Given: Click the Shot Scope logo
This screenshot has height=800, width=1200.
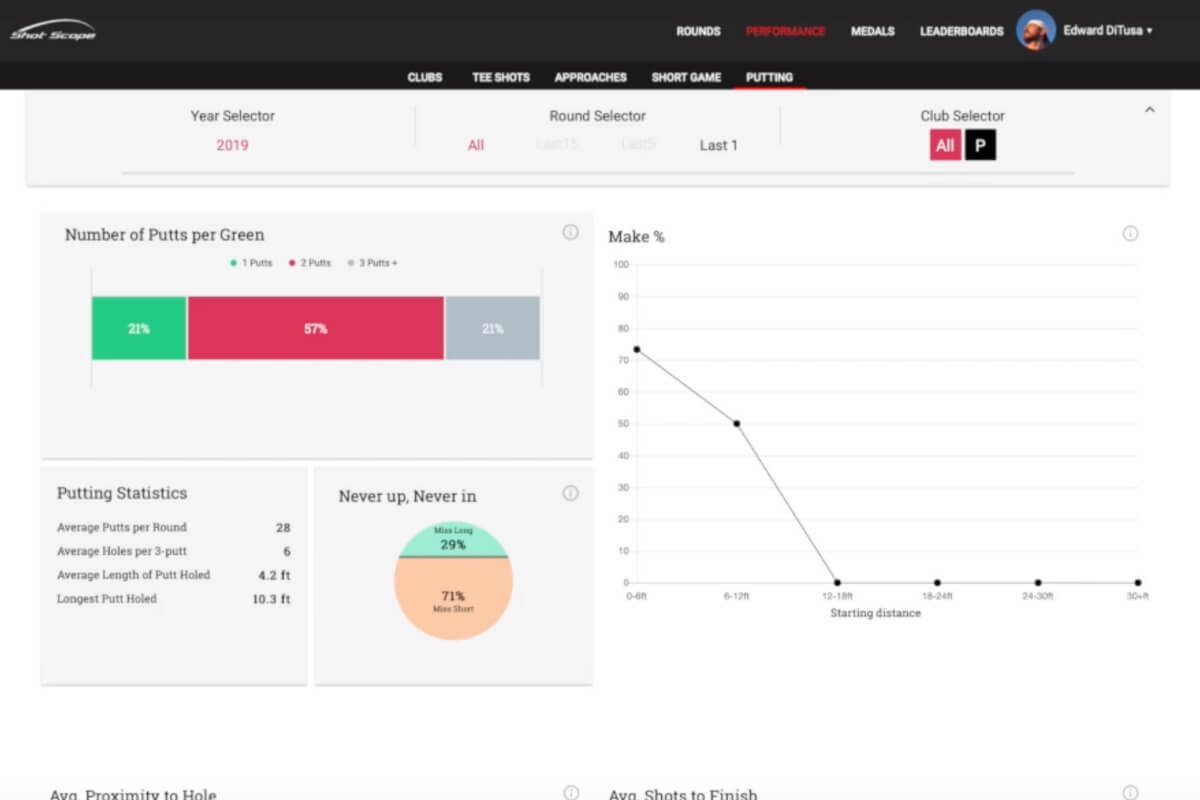Looking at the screenshot, I should 53,30.
